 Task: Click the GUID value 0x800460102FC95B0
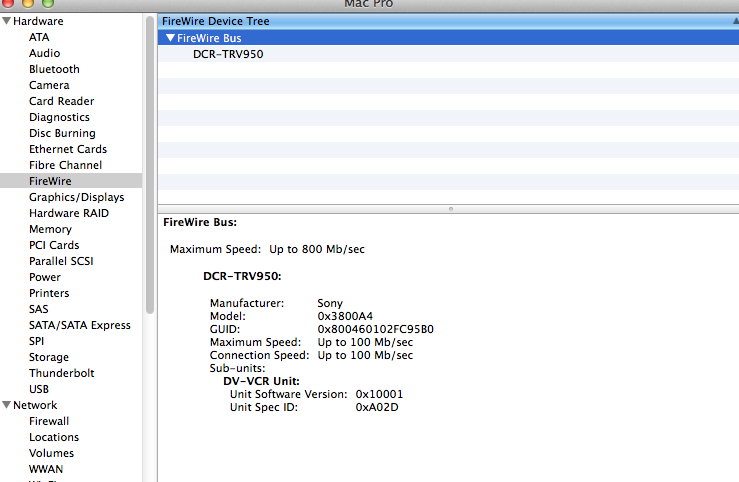376,329
